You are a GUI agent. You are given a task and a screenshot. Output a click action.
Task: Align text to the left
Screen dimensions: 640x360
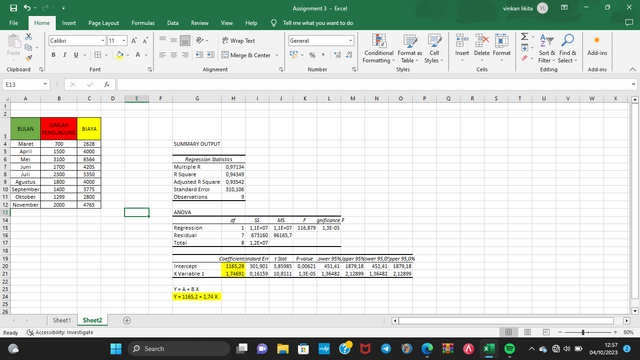pyautogui.click(x=162, y=55)
